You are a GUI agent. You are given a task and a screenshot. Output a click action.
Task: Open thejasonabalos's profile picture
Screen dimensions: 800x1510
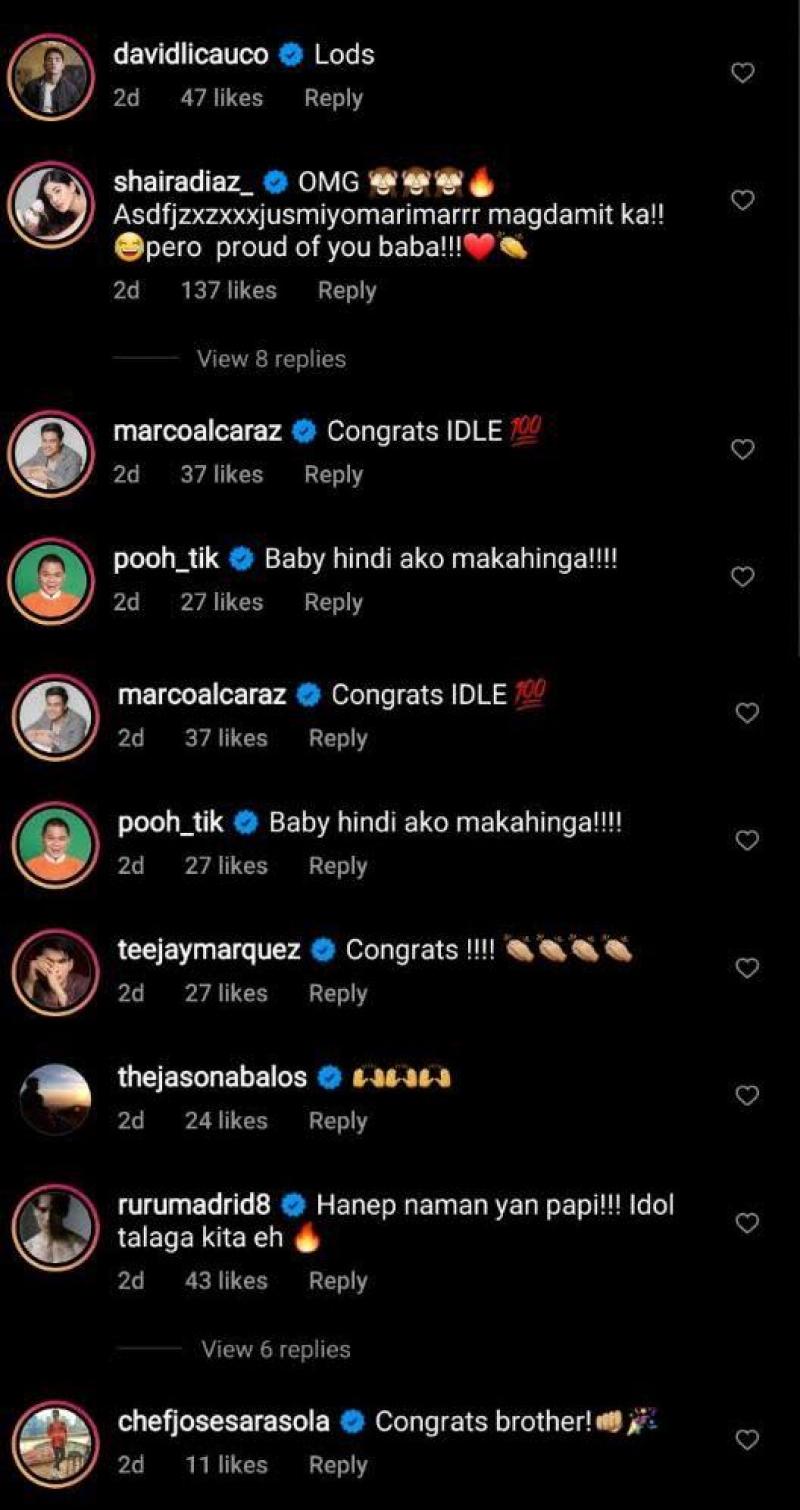point(56,1098)
